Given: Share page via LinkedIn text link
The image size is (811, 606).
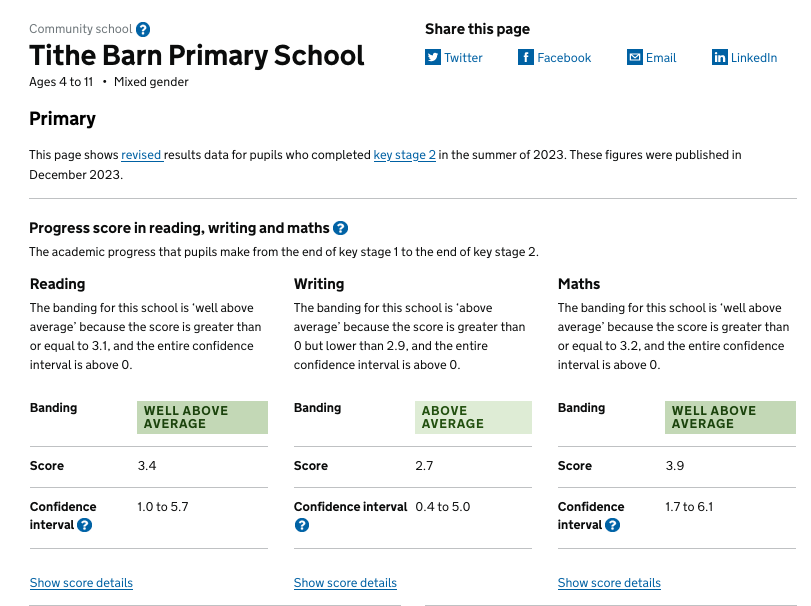Looking at the screenshot, I should (754, 58).
